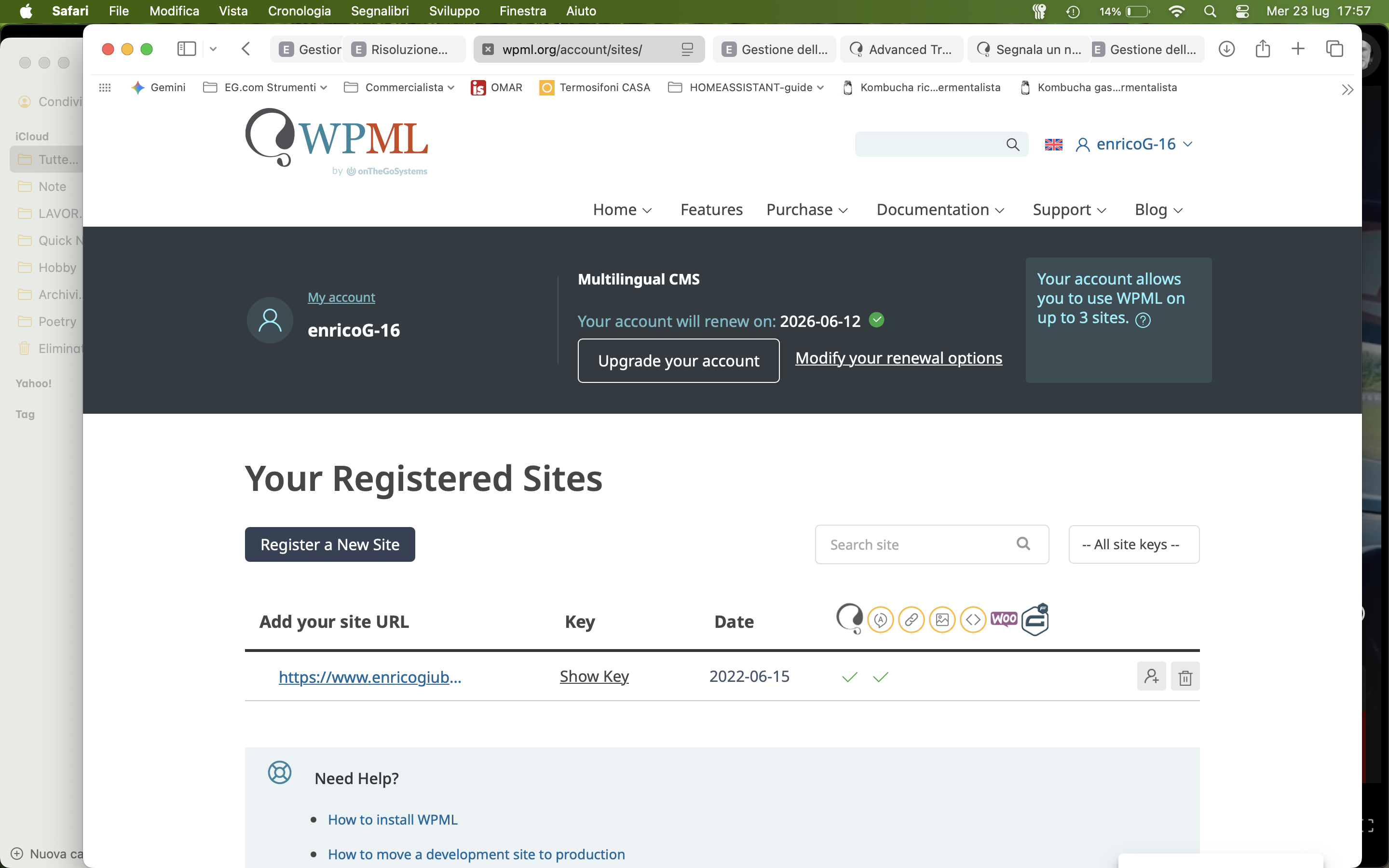The width and height of the screenshot is (1389, 868).
Task: Open Modify your renewal options link
Action: click(x=899, y=358)
